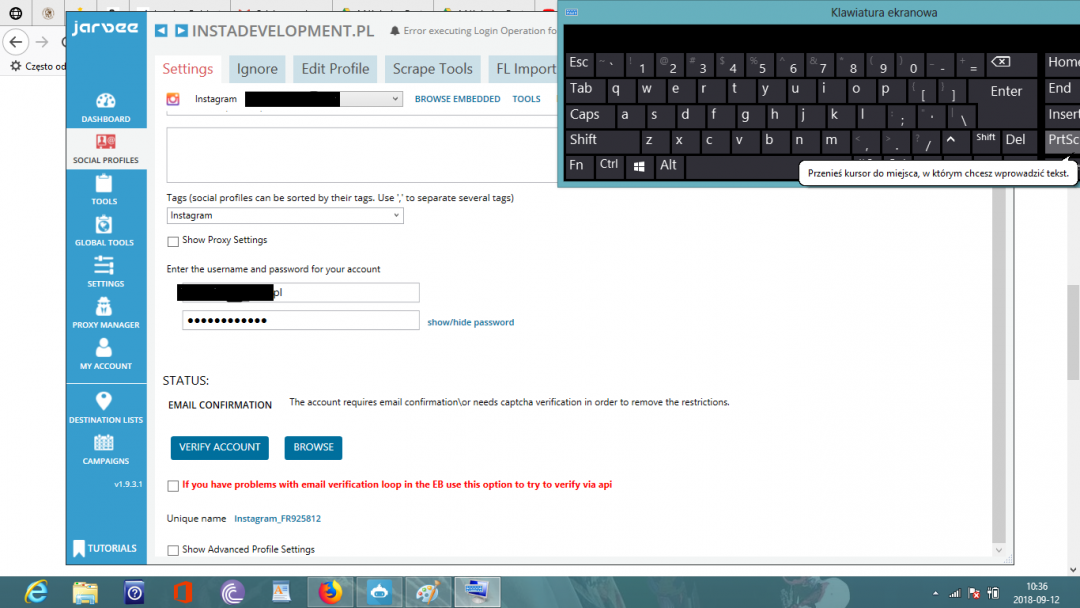Open the Scrape Tools tab
This screenshot has width=1080, height=608.
[x=432, y=69]
